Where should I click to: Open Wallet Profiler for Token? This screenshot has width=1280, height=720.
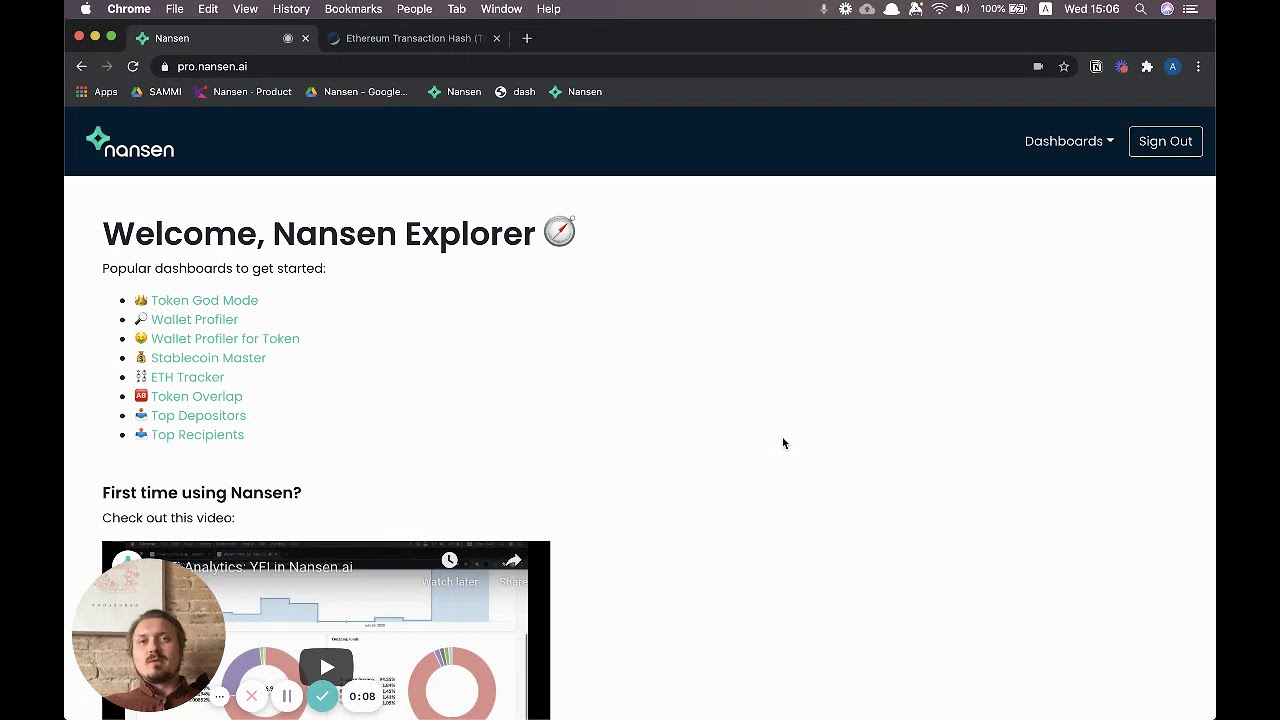click(225, 339)
